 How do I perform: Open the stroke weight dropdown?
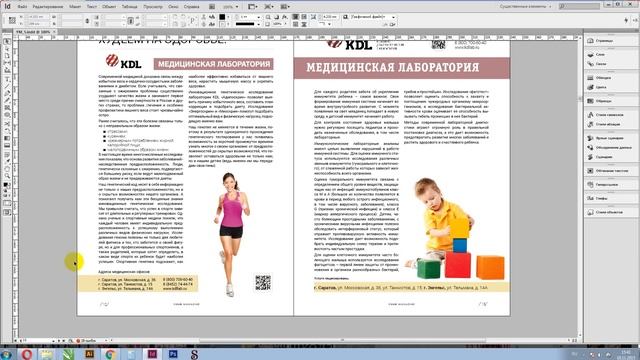pos(259,17)
